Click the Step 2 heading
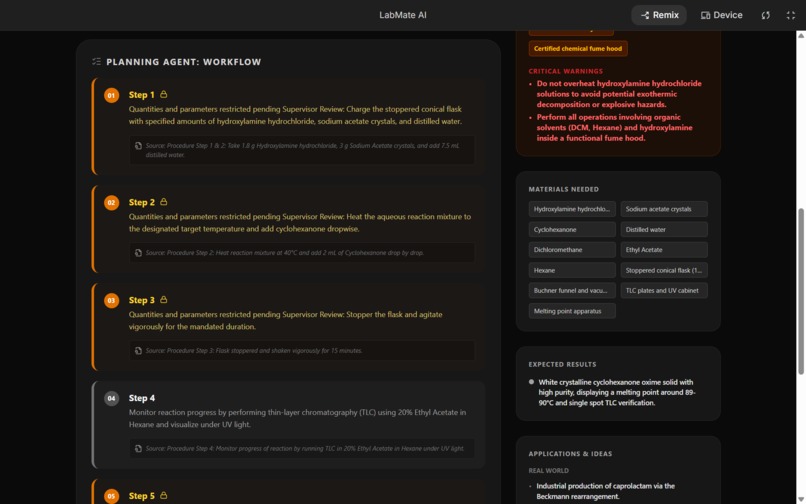The height and width of the screenshot is (504, 806). [x=141, y=202]
